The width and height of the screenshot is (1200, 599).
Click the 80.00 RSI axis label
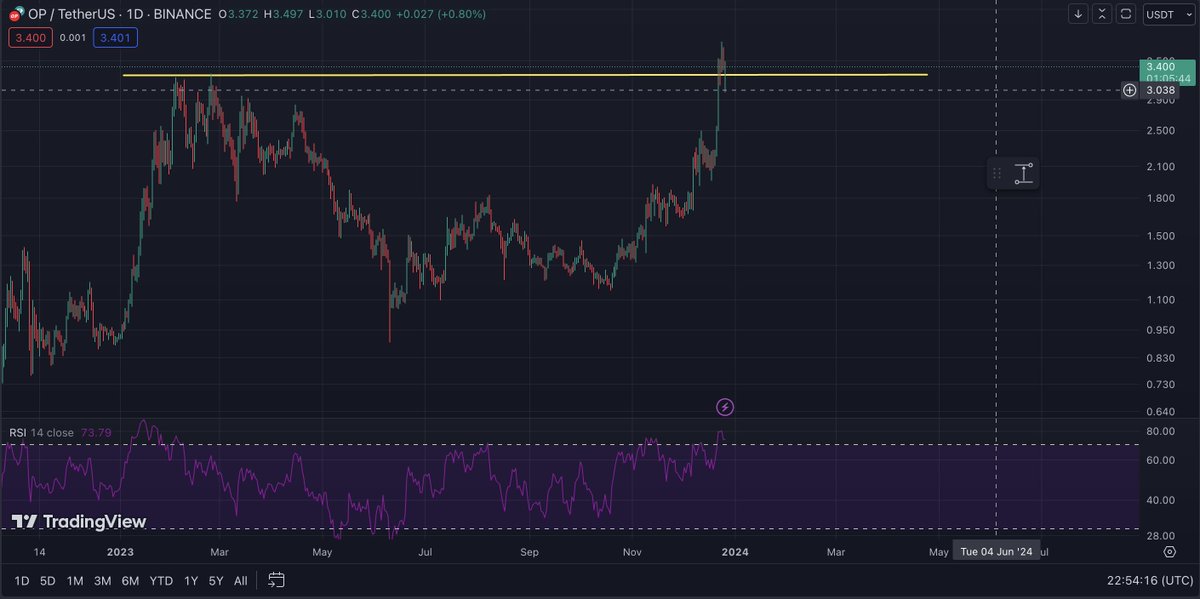[1161, 432]
